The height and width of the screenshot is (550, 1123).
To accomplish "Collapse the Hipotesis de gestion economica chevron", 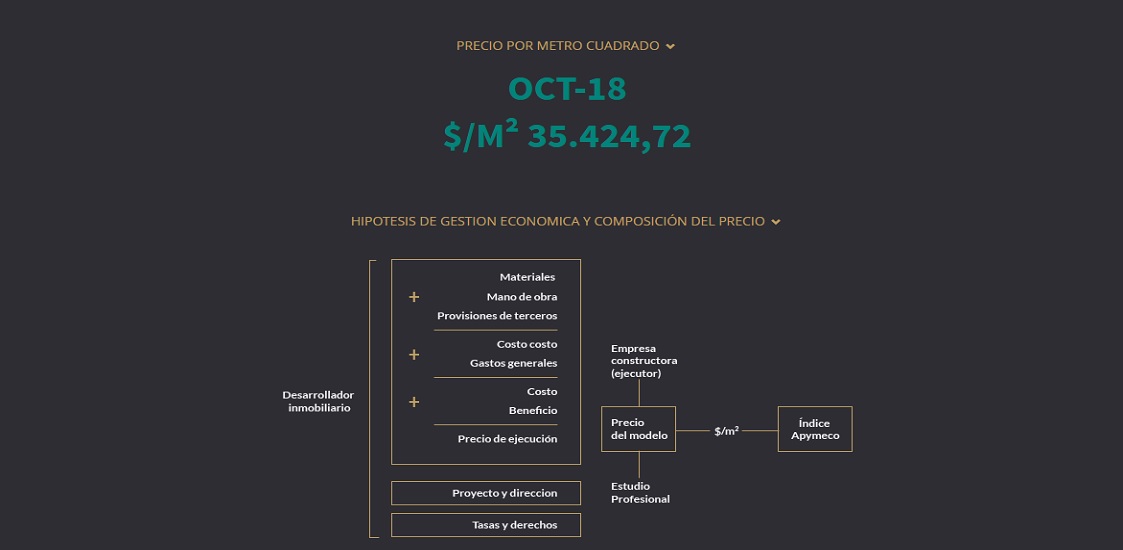I will click(776, 222).
